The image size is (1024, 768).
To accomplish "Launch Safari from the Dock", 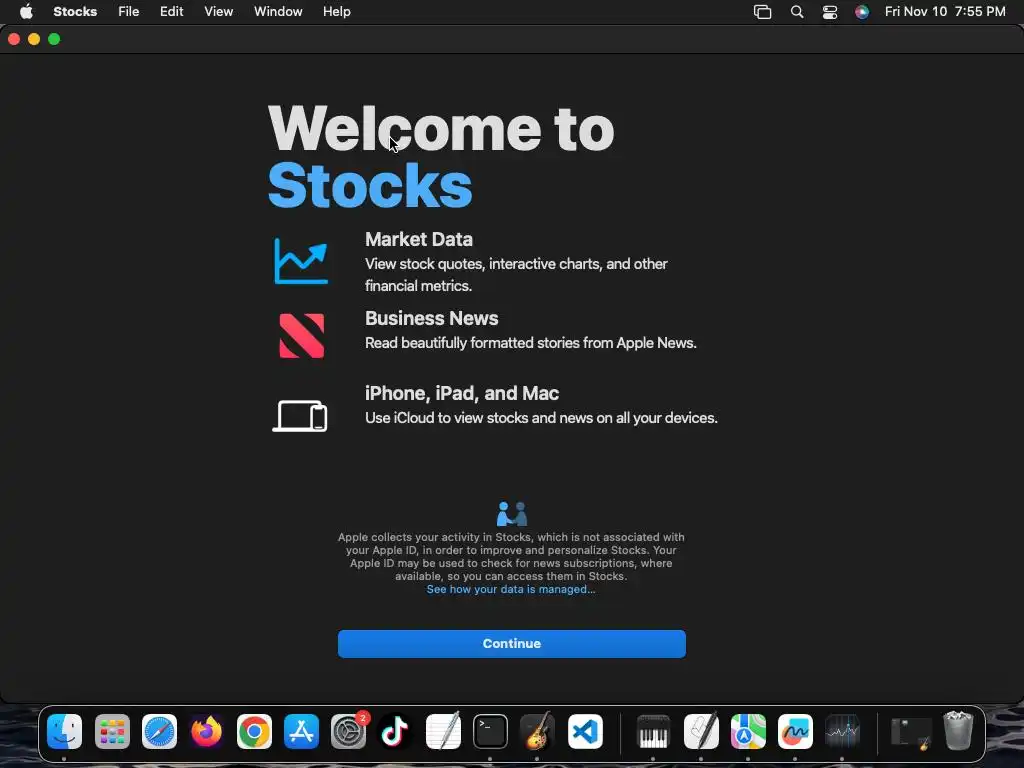I will pyautogui.click(x=159, y=731).
